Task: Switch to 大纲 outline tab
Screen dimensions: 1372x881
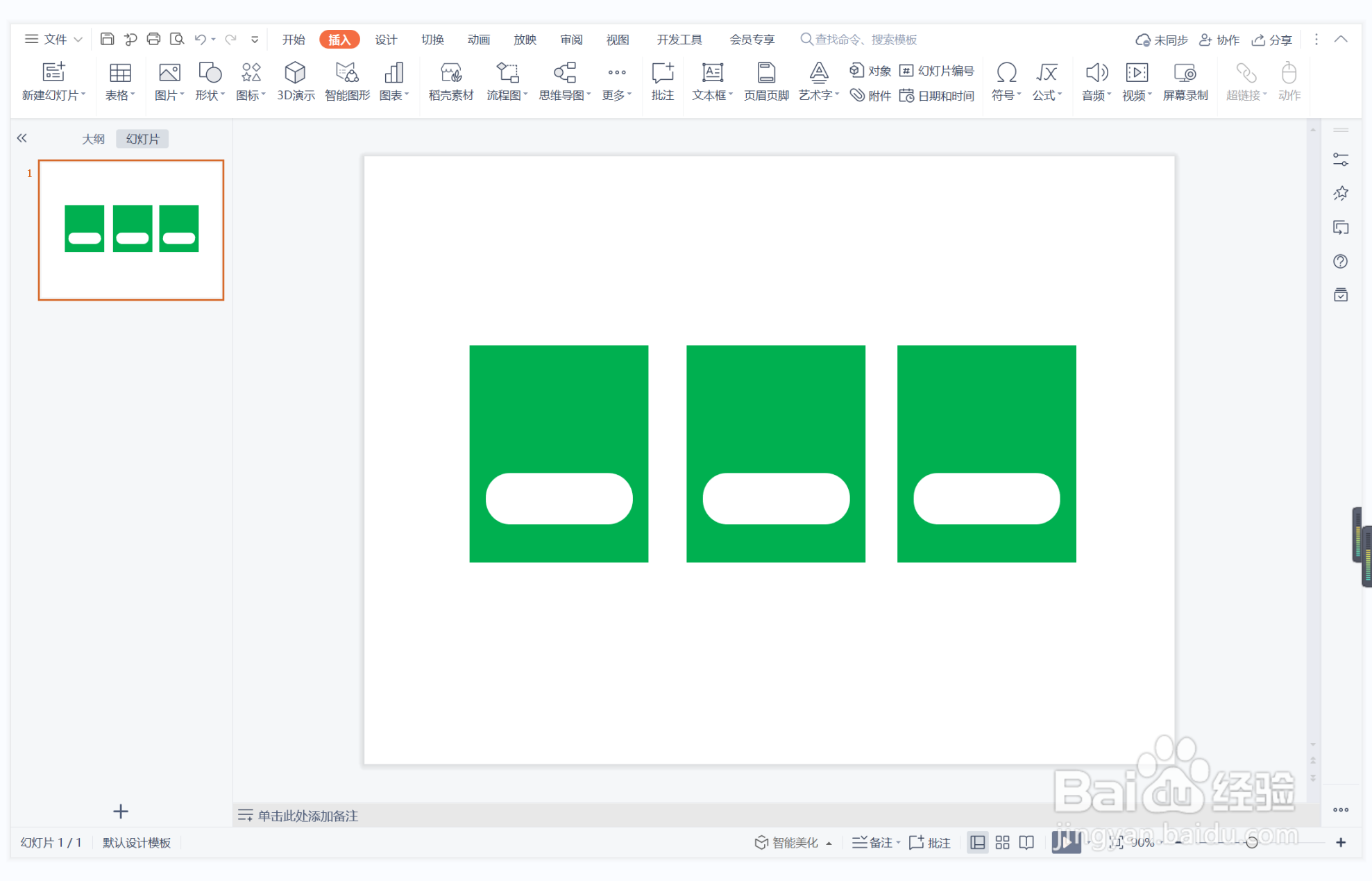Action: (x=93, y=139)
